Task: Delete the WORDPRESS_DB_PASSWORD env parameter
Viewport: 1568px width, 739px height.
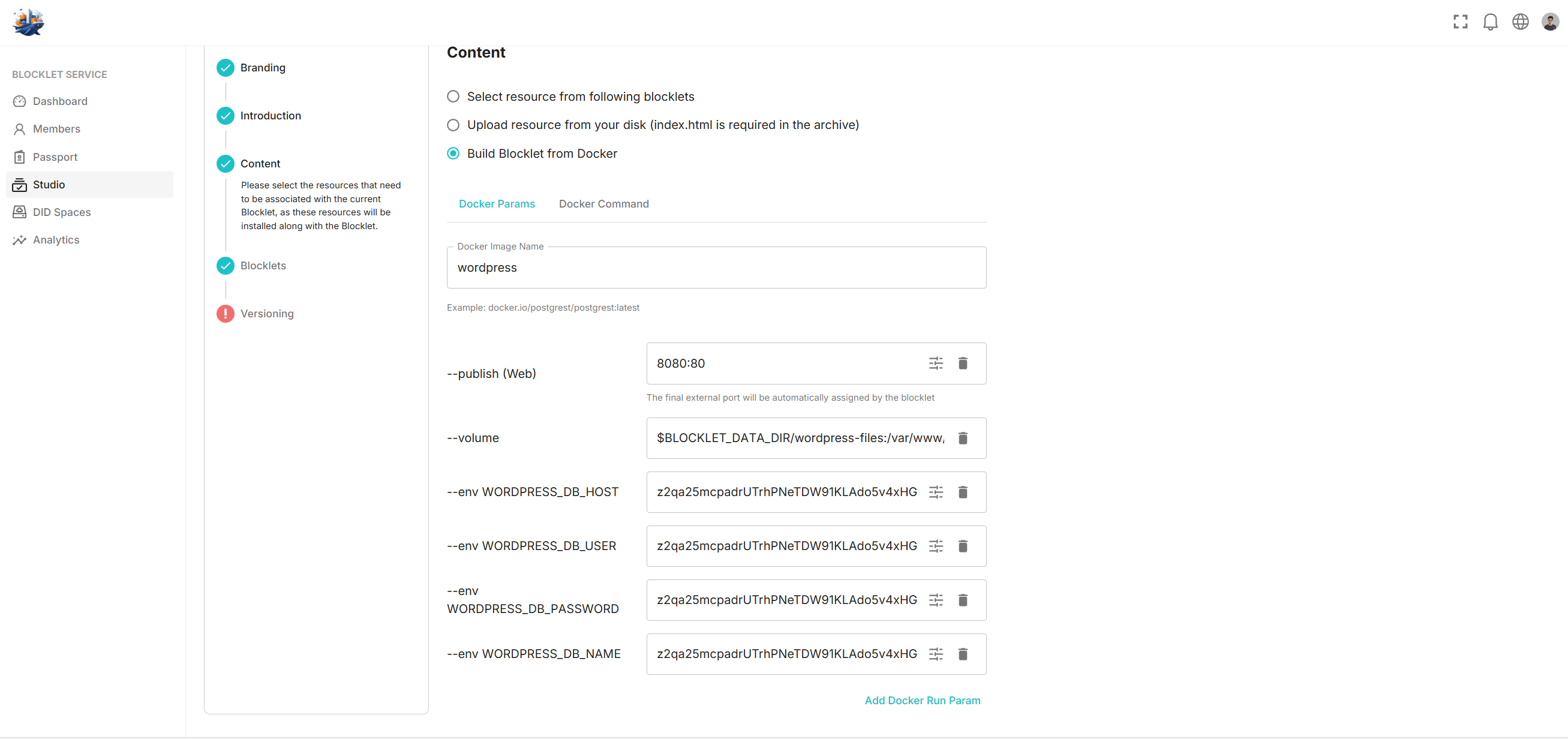Action: point(962,600)
